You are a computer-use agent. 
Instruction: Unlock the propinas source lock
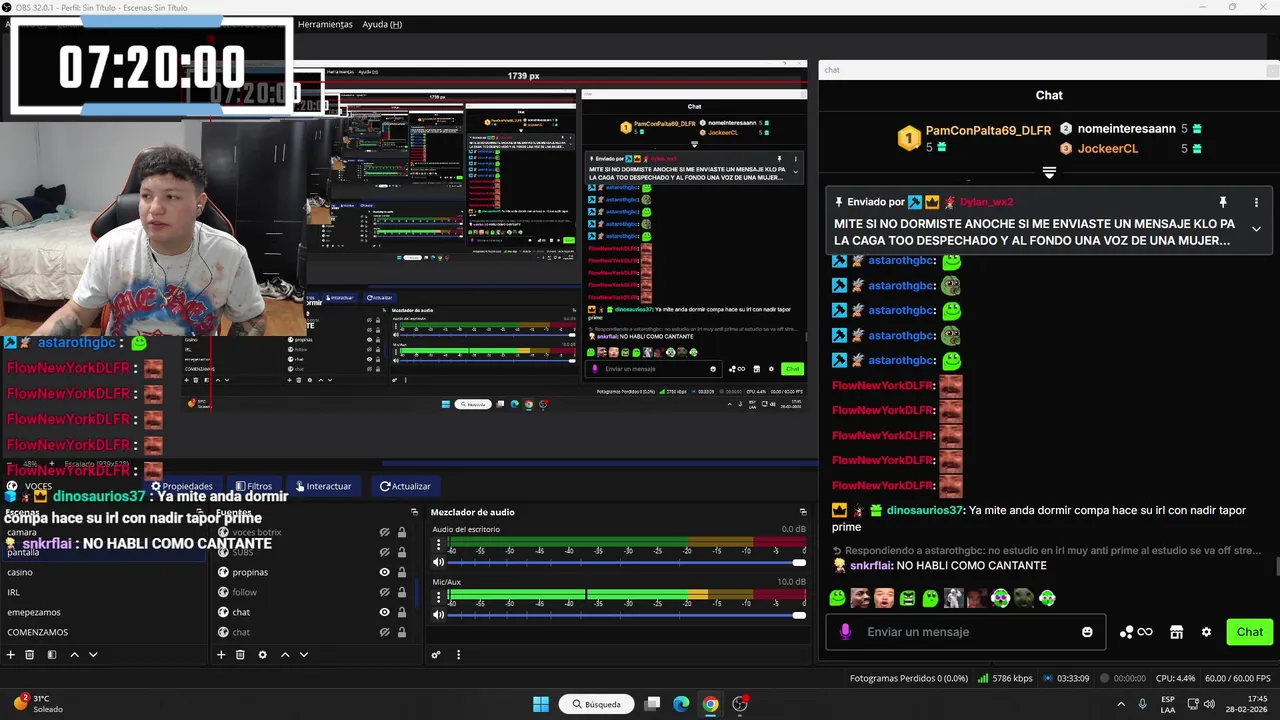402,572
